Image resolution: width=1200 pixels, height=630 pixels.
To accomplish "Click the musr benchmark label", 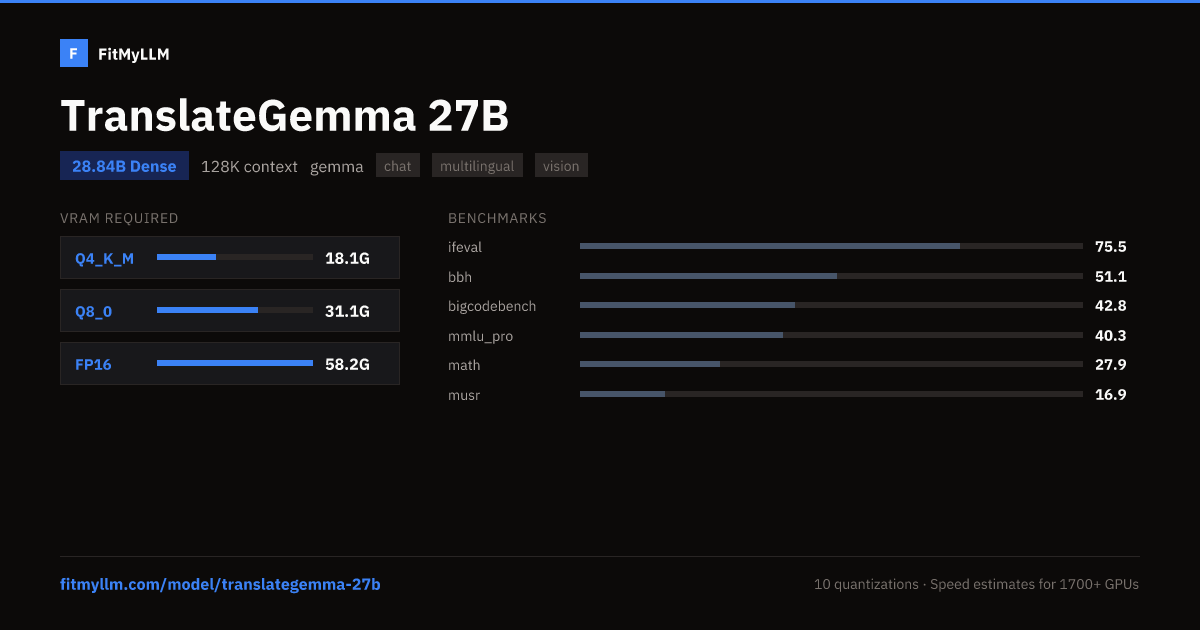I will [464, 395].
